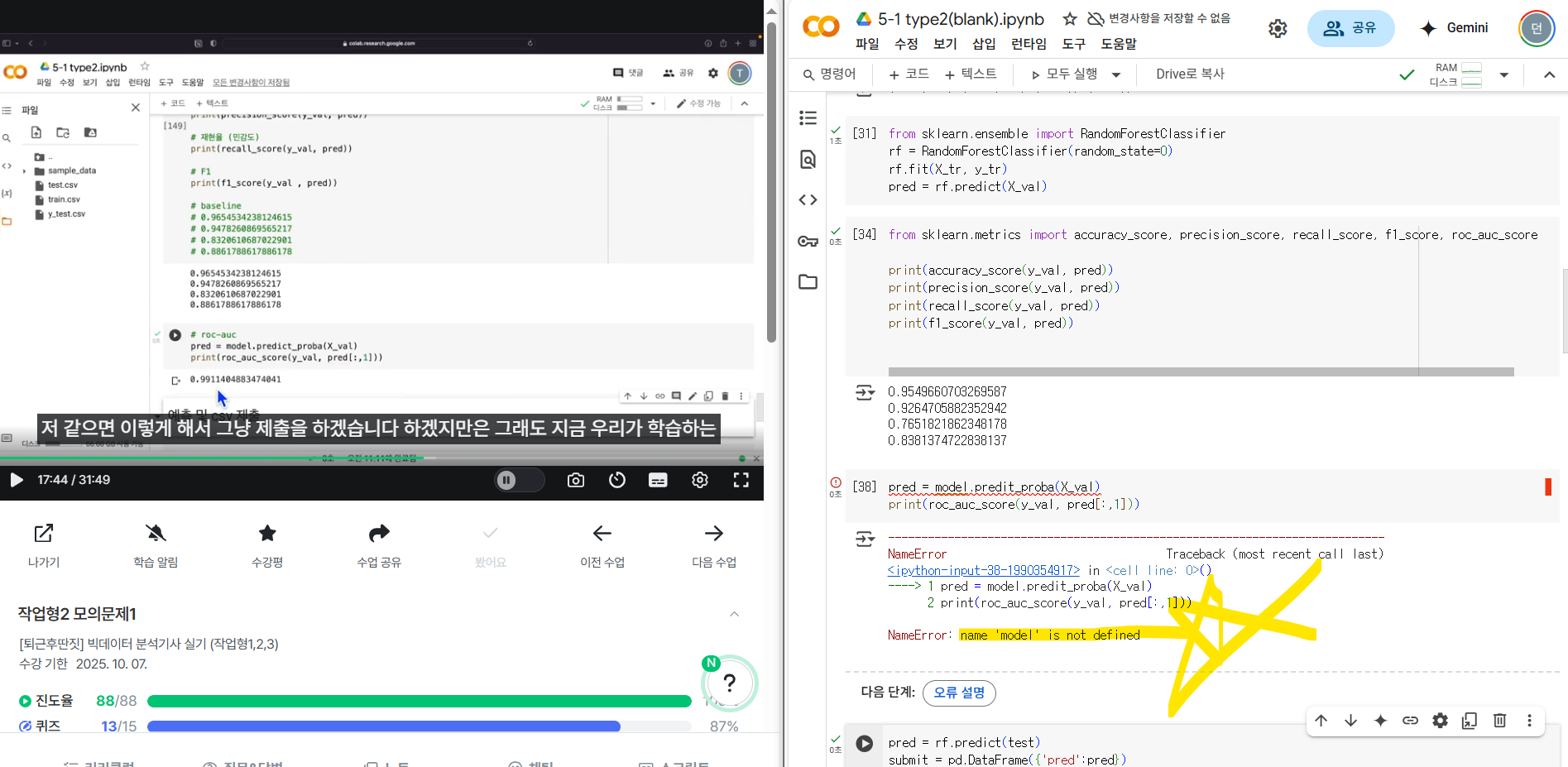Open Gemini sparkle in cell toolbar
1568x767 pixels.
pos(1380,721)
